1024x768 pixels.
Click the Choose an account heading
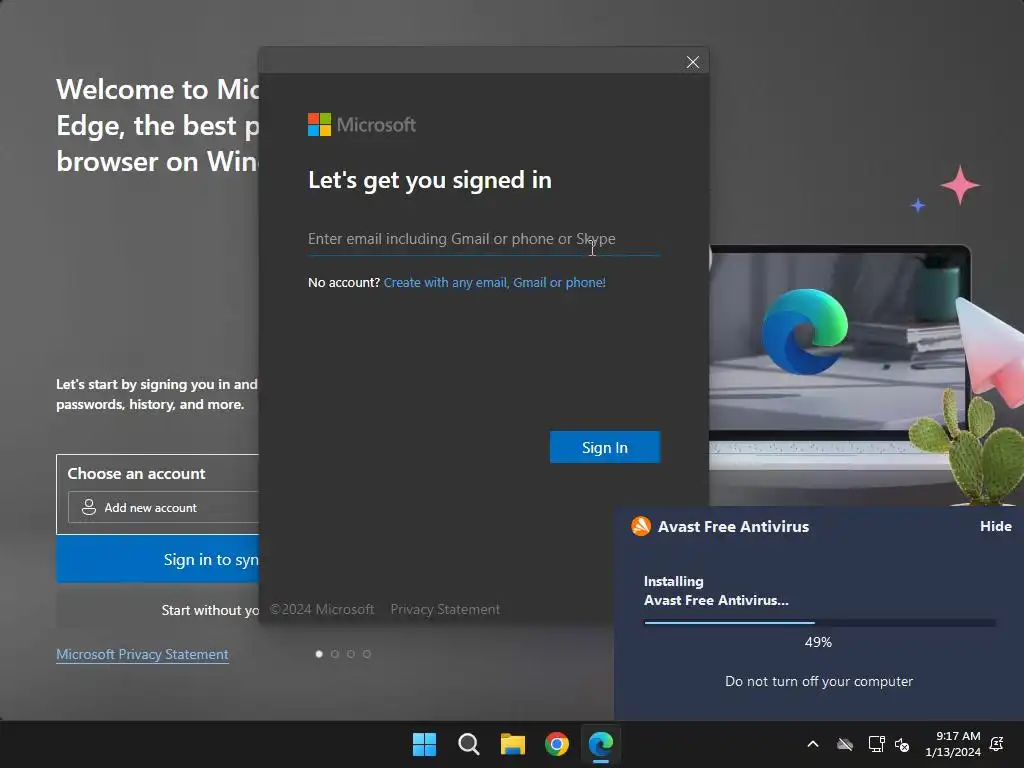coord(136,473)
